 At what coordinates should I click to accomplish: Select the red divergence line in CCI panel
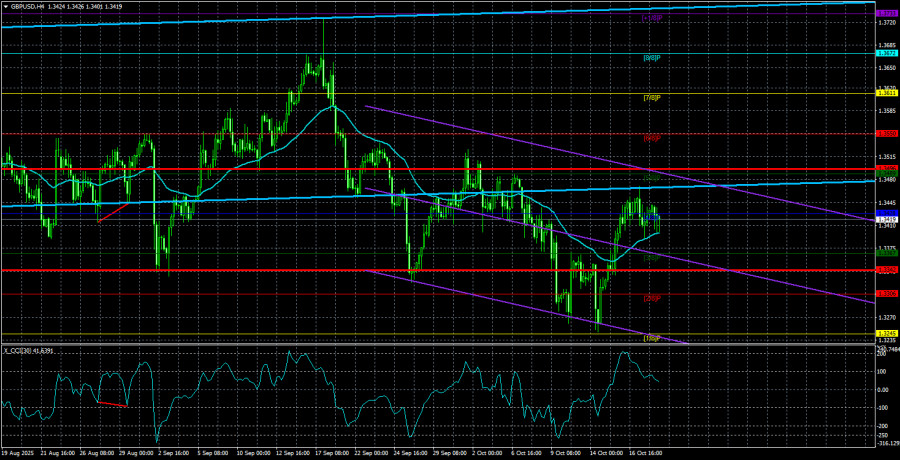[112, 403]
